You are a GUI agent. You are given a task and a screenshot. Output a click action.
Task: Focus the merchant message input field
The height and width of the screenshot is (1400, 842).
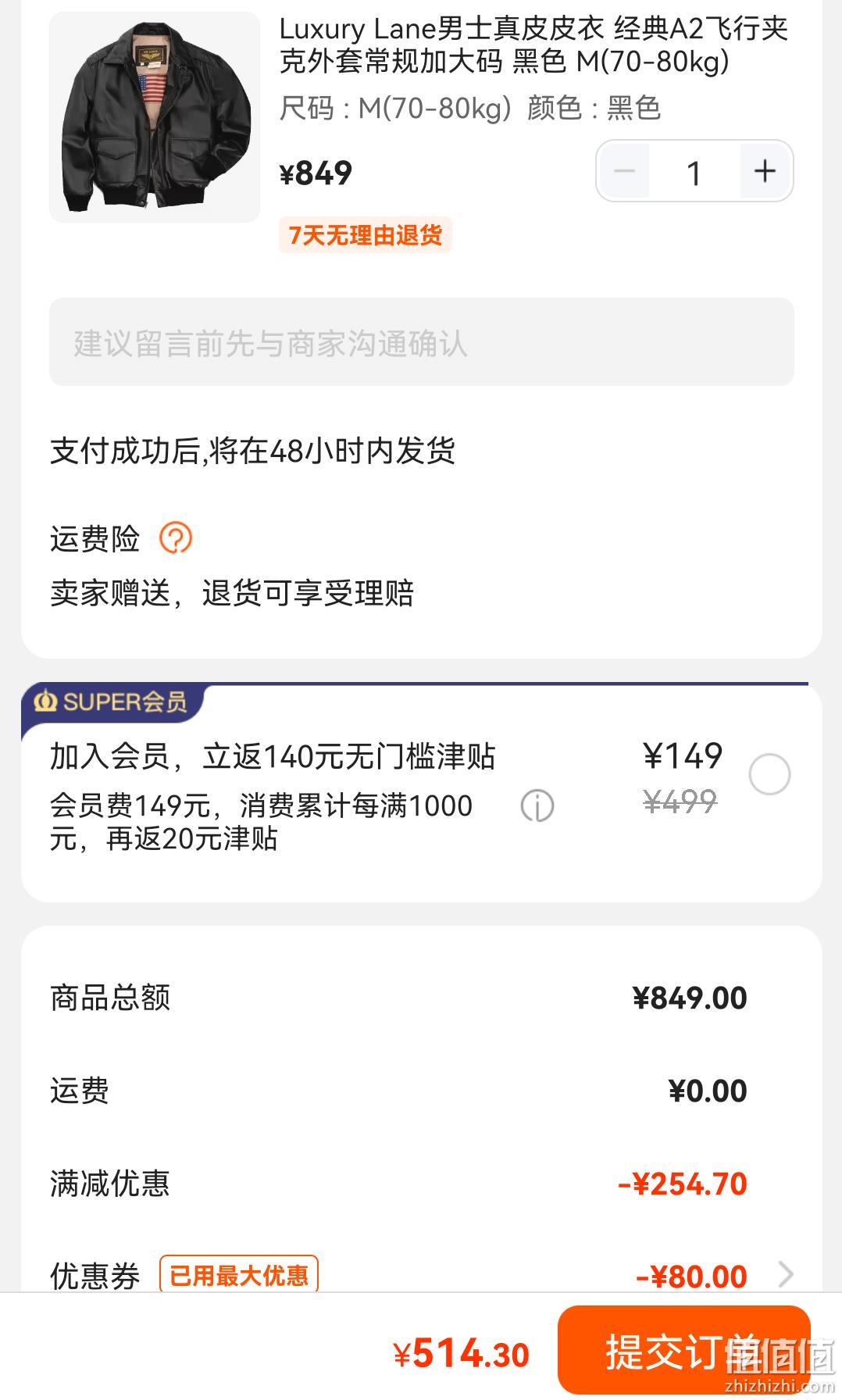coord(422,342)
